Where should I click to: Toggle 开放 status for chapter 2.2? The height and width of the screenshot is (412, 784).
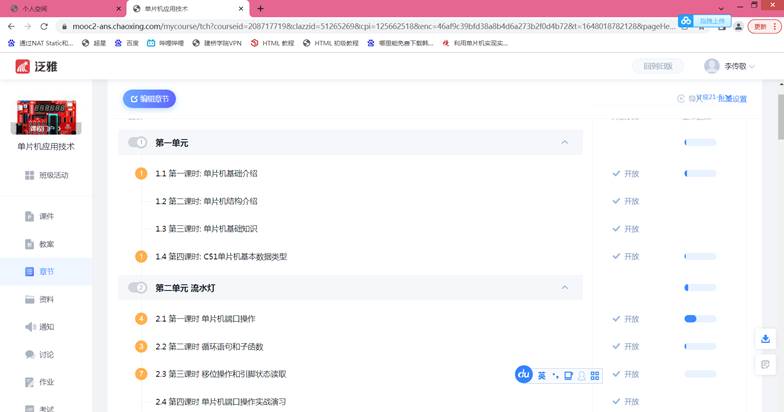[626, 346]
